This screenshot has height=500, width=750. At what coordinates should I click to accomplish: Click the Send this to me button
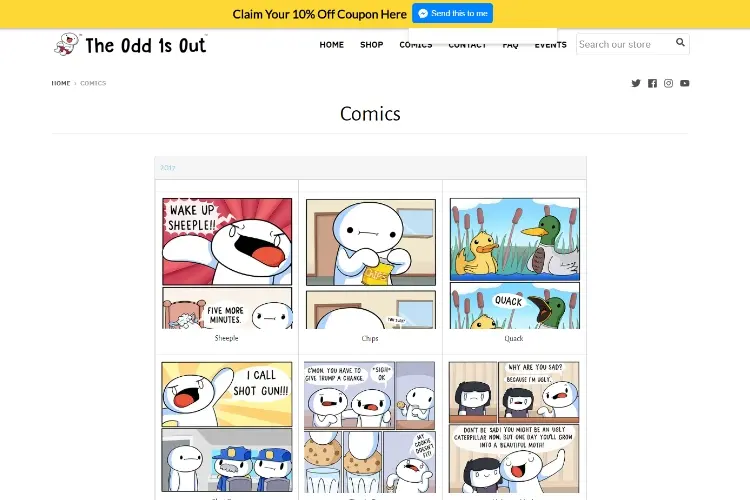tap(452, 13)
